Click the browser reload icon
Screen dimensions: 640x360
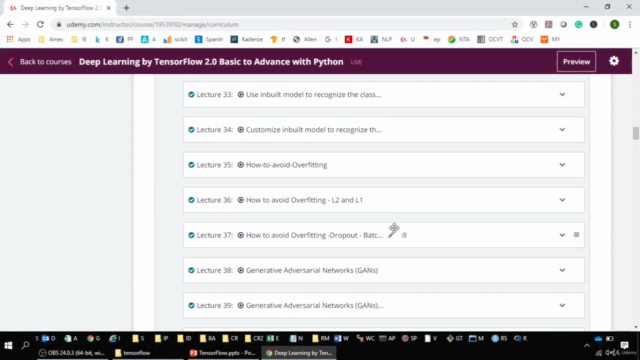(x=40, y=24)
